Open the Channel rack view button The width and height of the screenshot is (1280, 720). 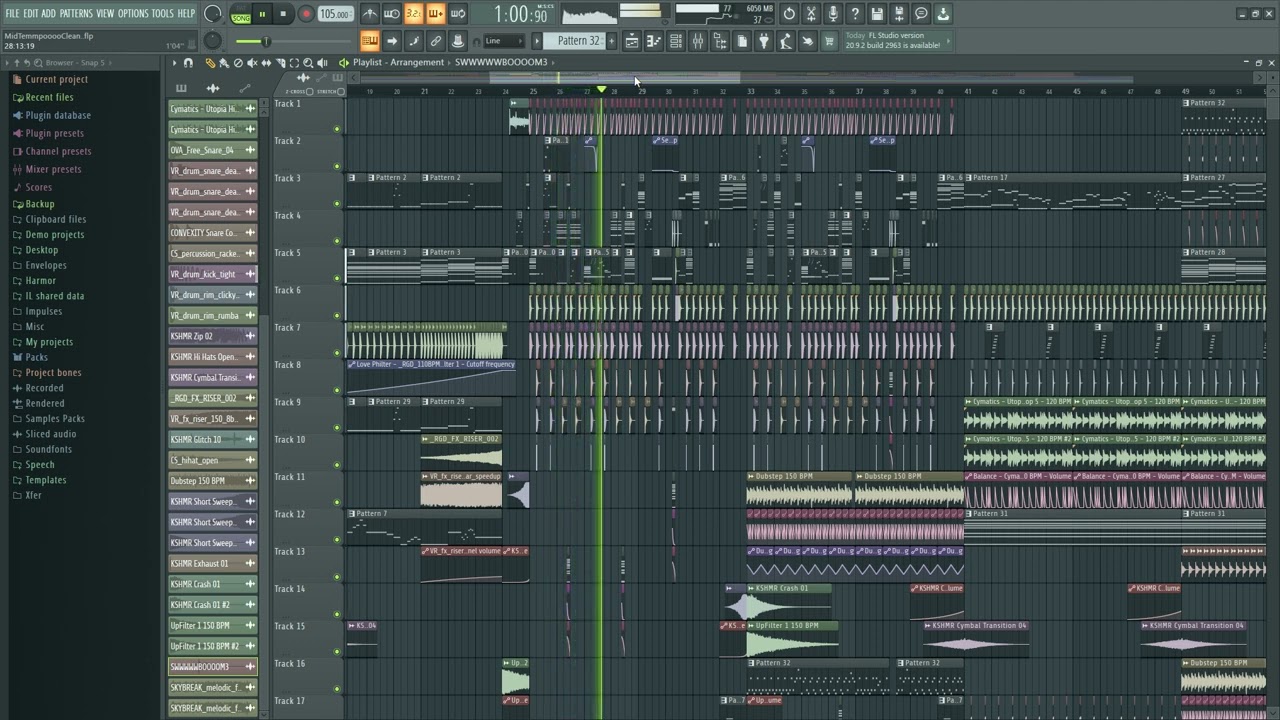(x=676, y=41)
